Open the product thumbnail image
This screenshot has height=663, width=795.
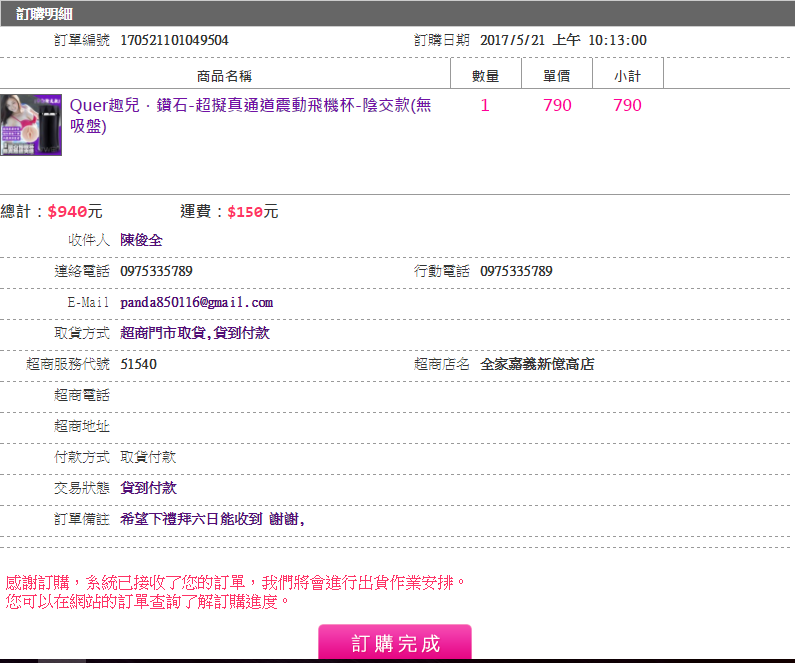pyautogui.click(x=31, y=125)
